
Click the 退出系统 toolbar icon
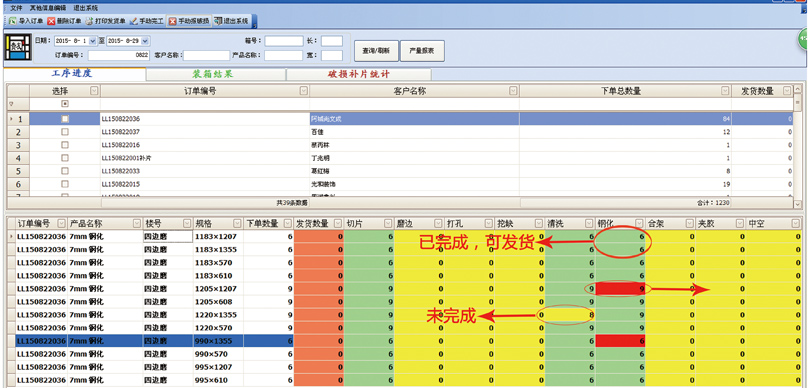tap(218, 21)
